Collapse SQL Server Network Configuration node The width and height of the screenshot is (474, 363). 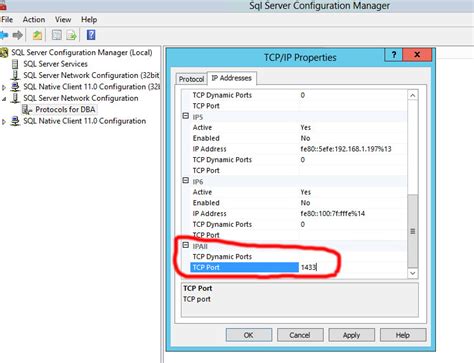pyautogui.click(x=4, y=99)
